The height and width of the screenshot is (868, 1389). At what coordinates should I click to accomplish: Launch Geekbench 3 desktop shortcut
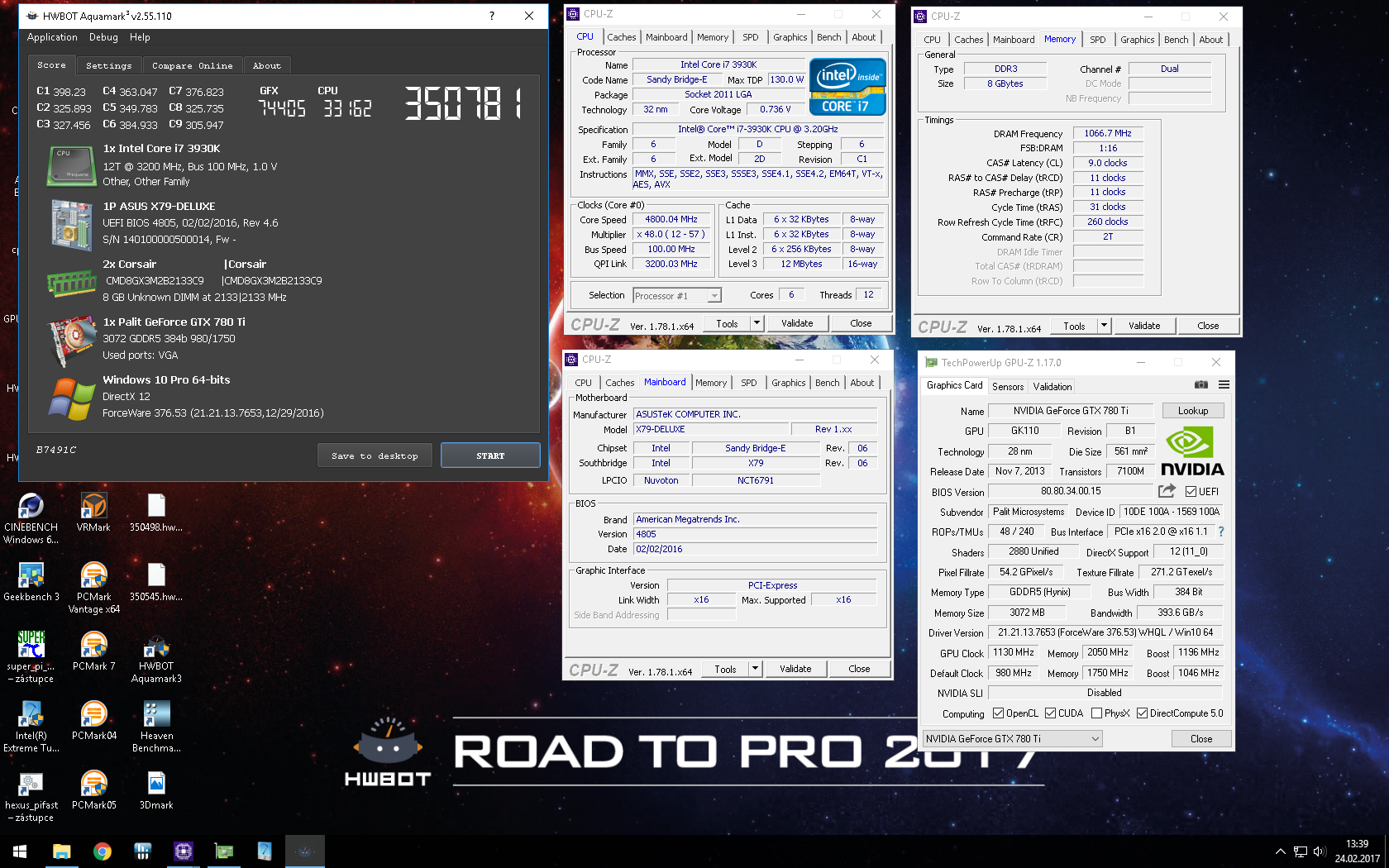(x=31, y=582)
